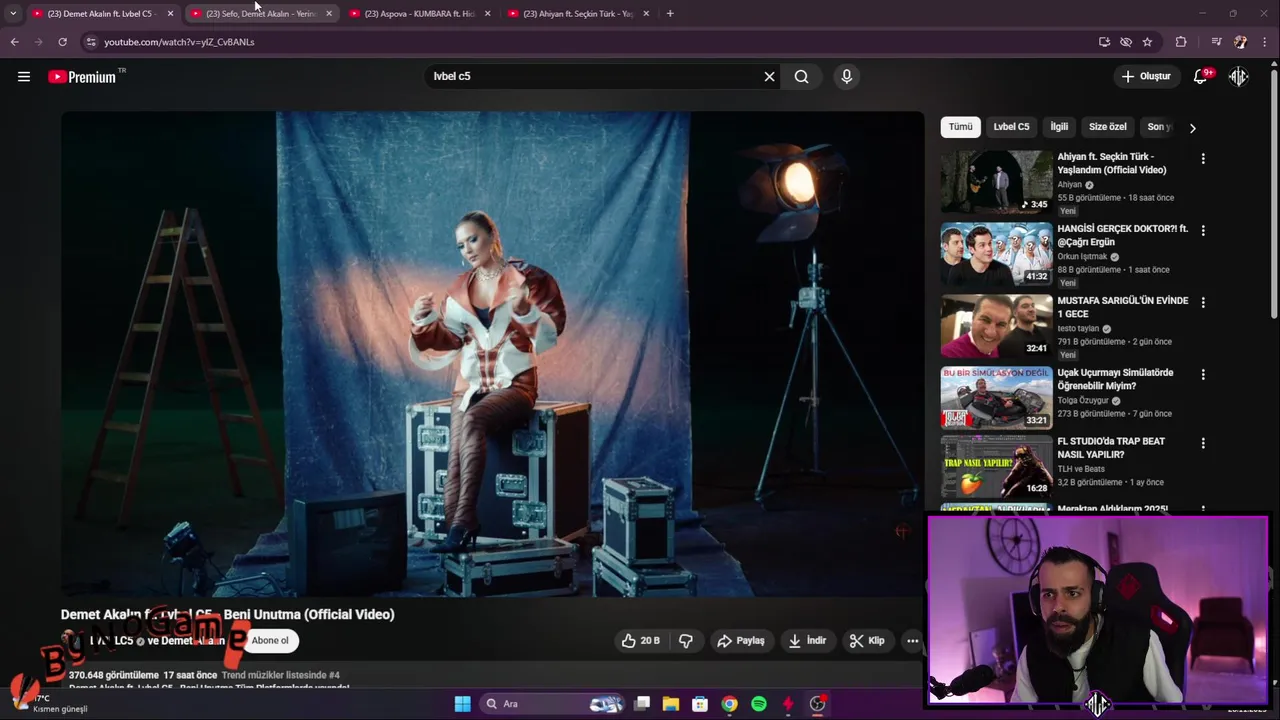Open options menu for Ahiyan Yaşlandım video

[x=1203, y=159]
